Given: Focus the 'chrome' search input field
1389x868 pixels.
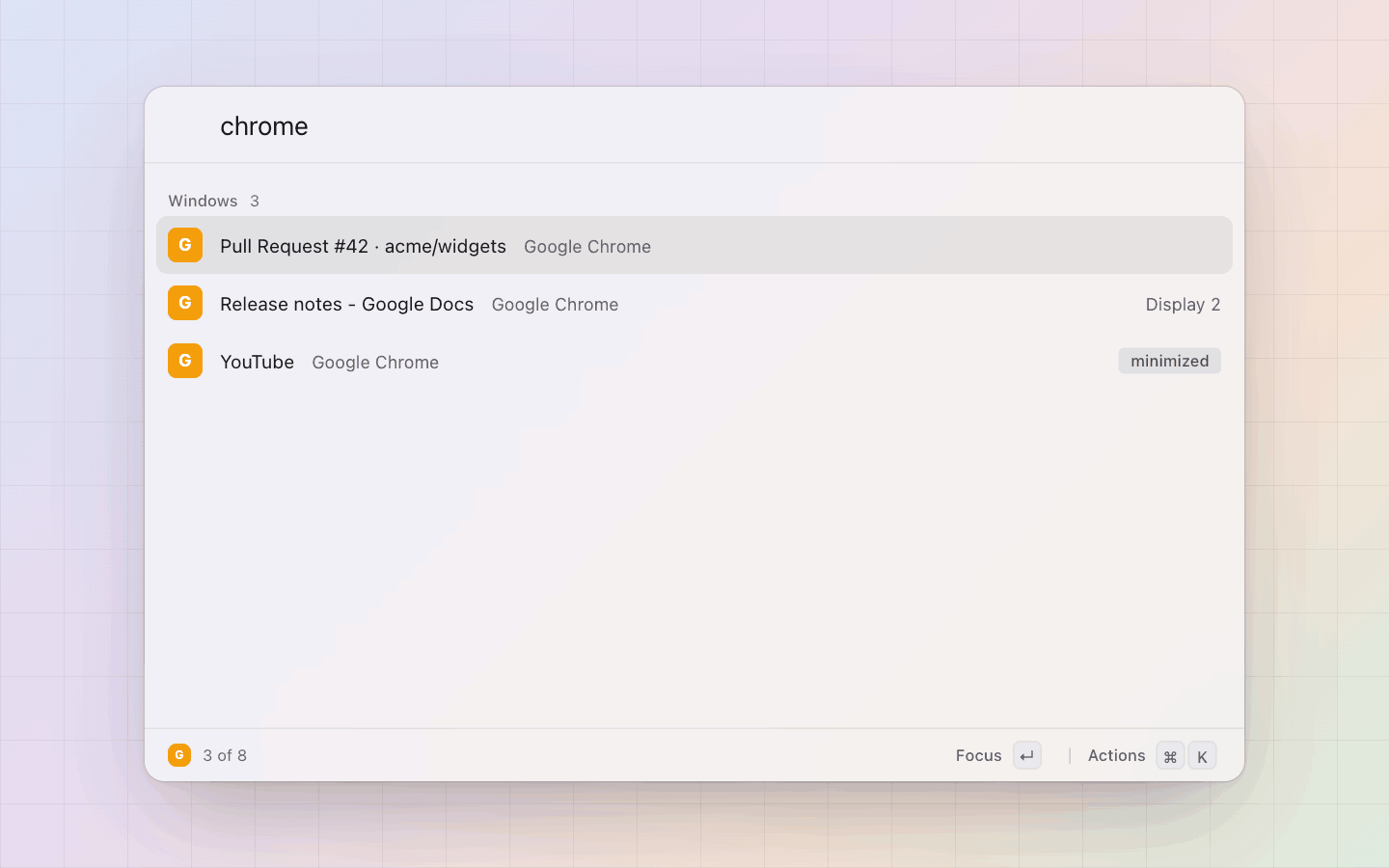Looking at the screenshot, I should click(694, 126).
